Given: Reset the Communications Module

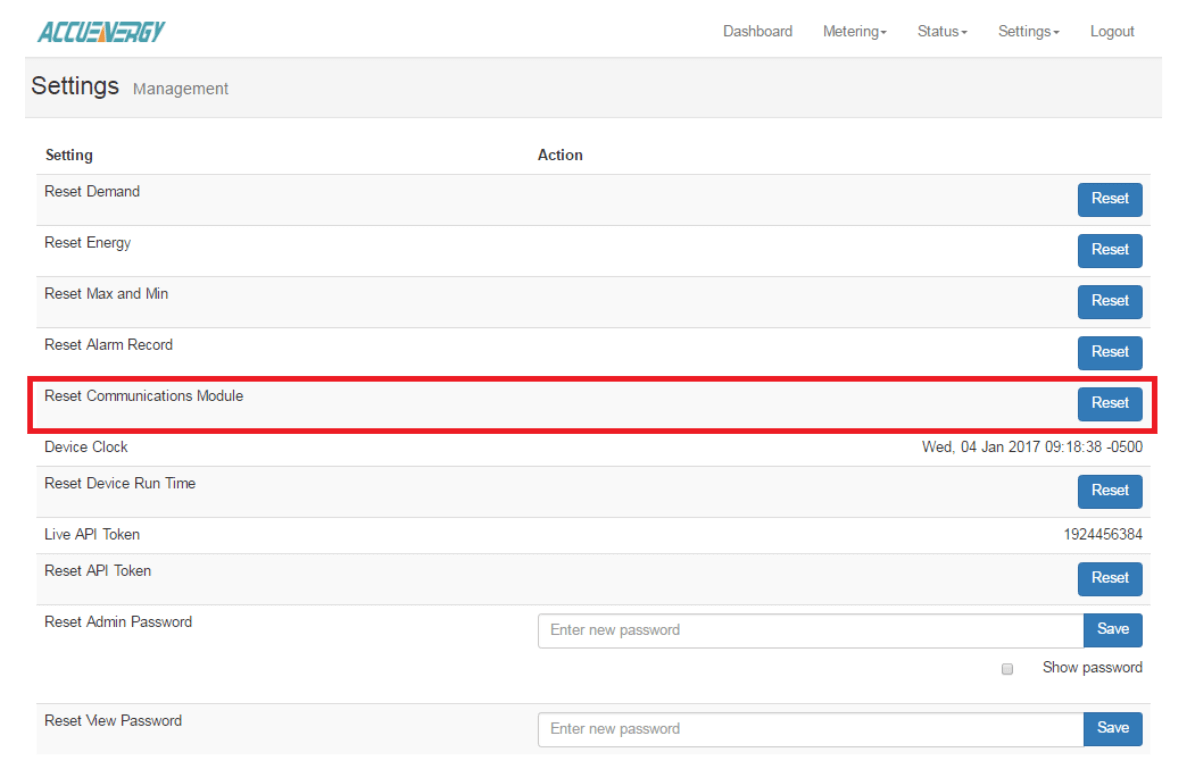Looking at the screenshot, I should [x=1109, y=403].
